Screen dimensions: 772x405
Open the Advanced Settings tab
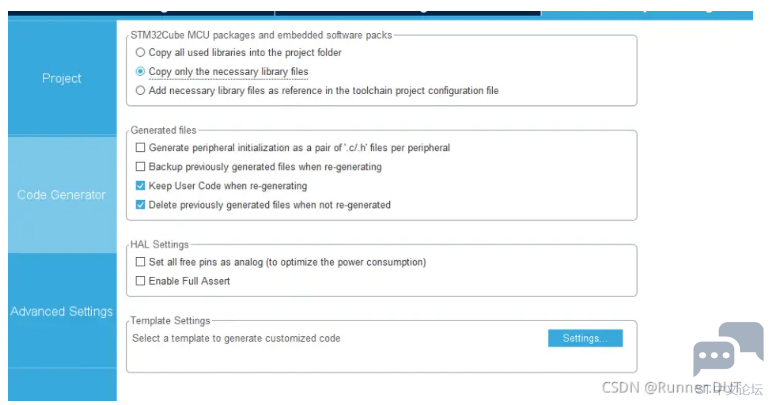point(62,311)
